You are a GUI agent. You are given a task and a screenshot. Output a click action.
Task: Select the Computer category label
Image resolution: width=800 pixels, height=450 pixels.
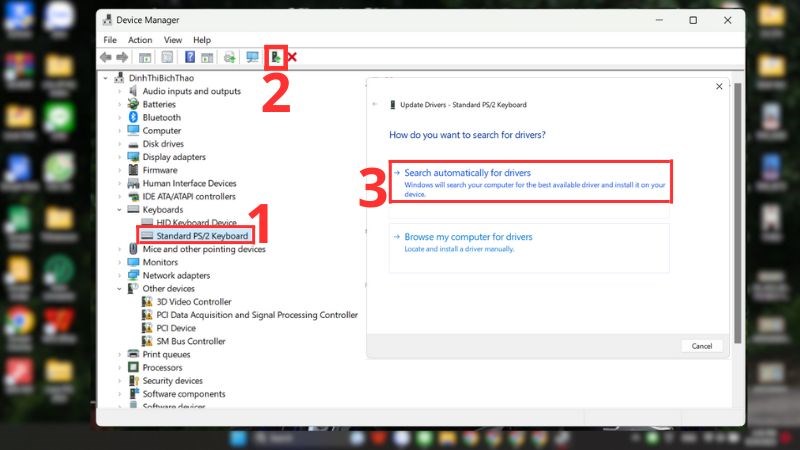(162, 131)
